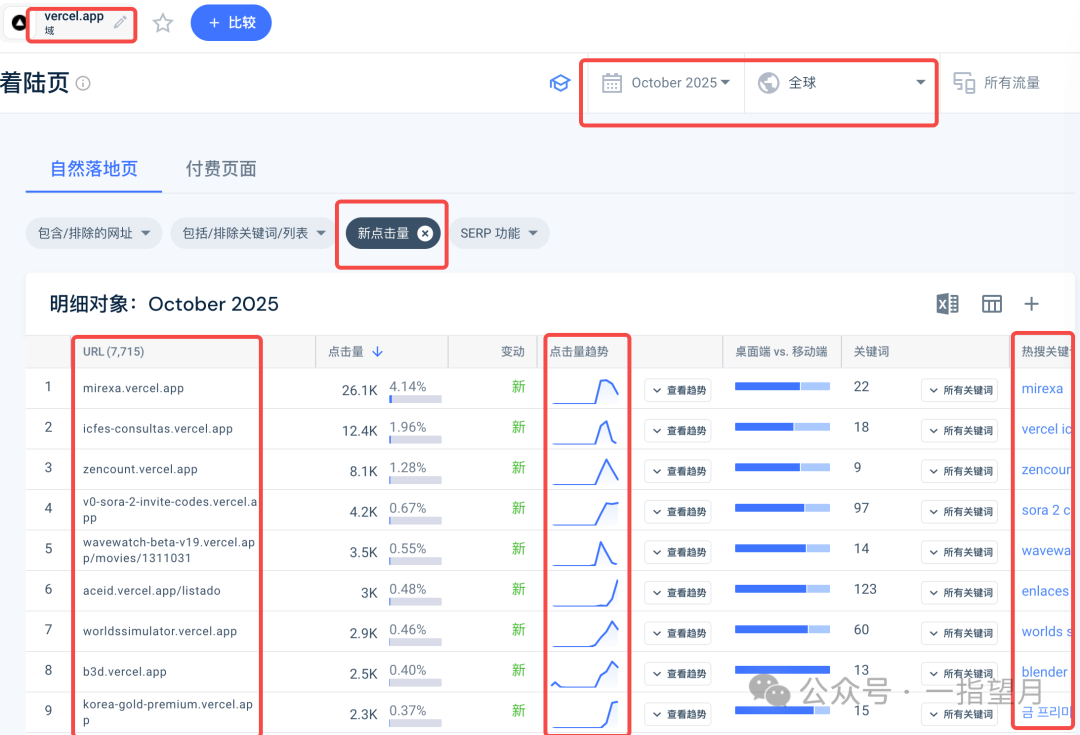Click the desktop vs mobile bar for b3d row
1080x735 pixels.
(x=782, y=670)
